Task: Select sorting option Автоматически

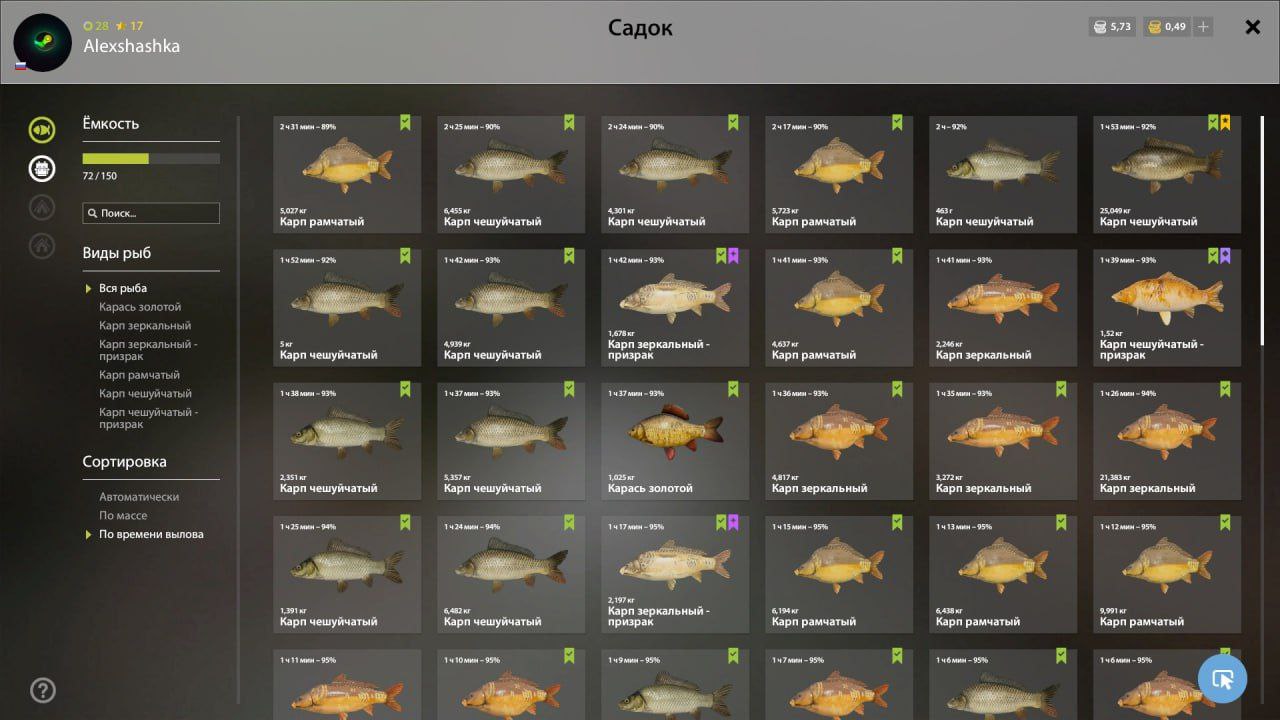Action: (x=139, y=497)
